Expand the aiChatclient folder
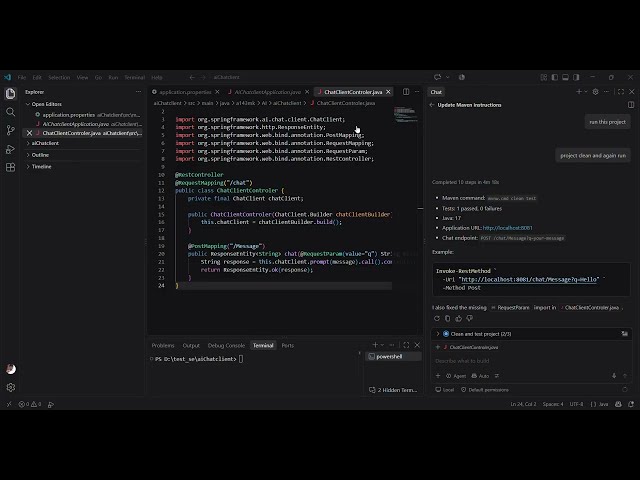The width and height of the screenshot is (640, 480). click(45, 143)
